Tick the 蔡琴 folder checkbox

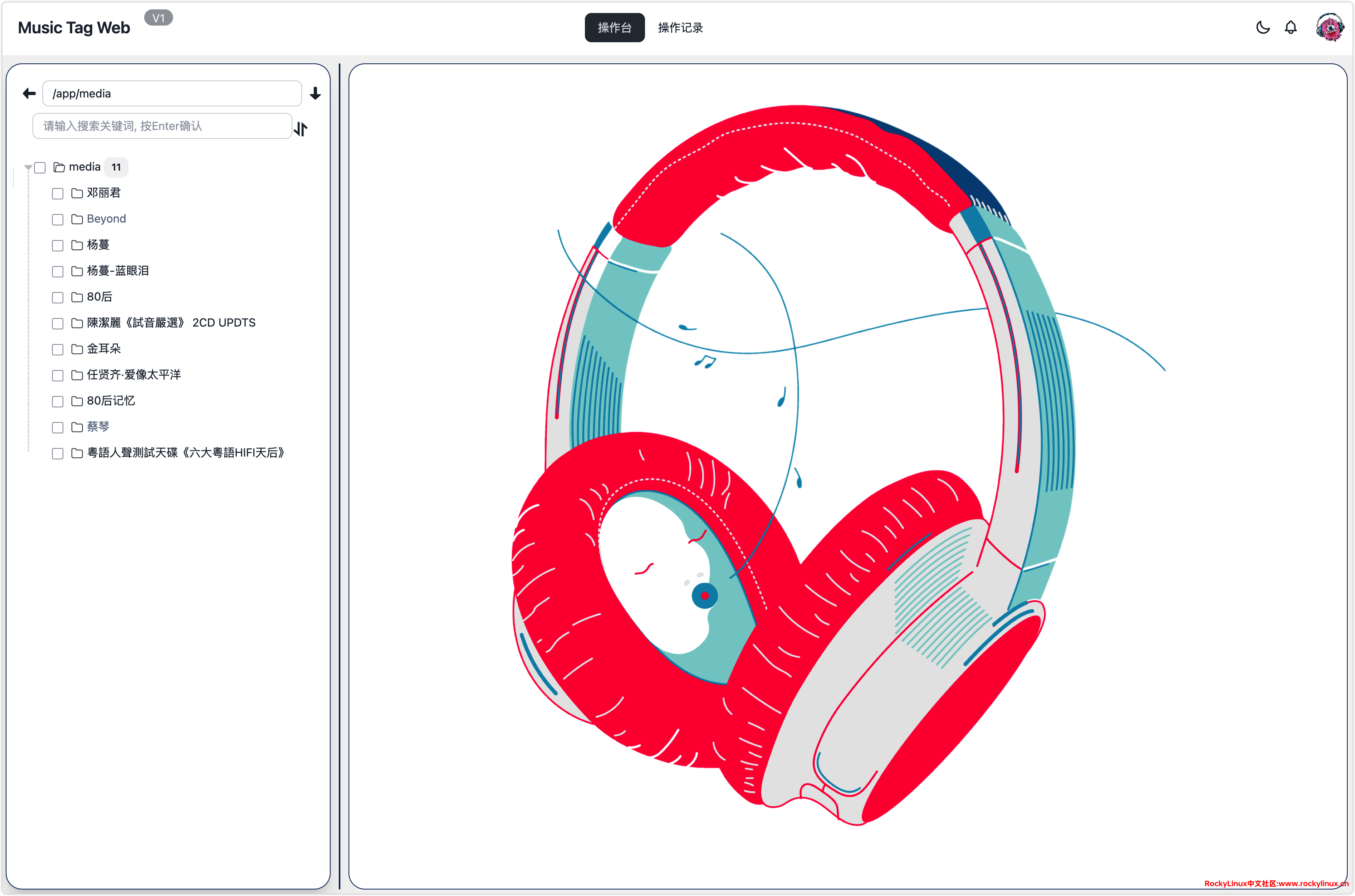tap(58, 427)
